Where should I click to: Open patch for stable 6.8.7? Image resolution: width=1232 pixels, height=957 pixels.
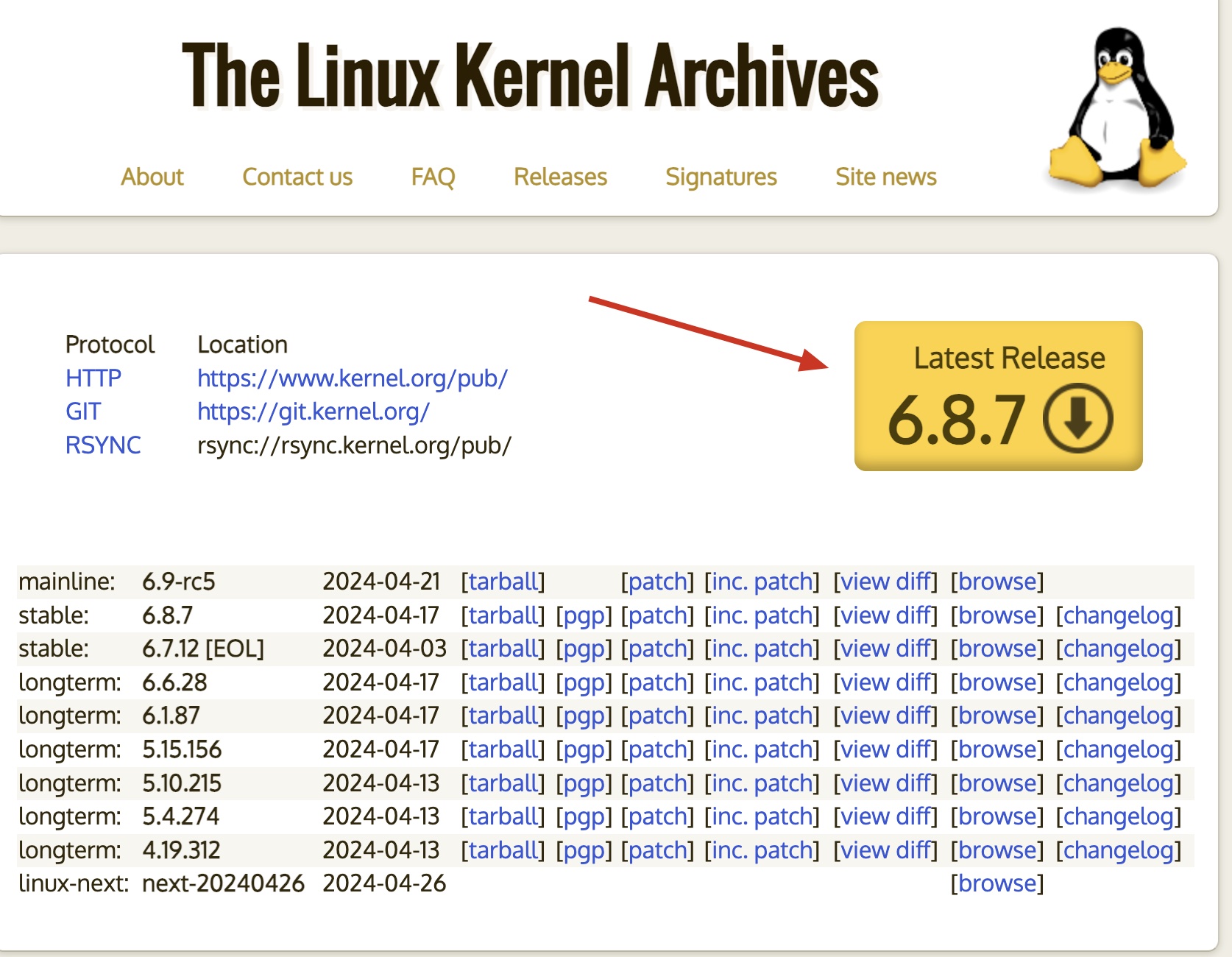click(x=657, y=615)
